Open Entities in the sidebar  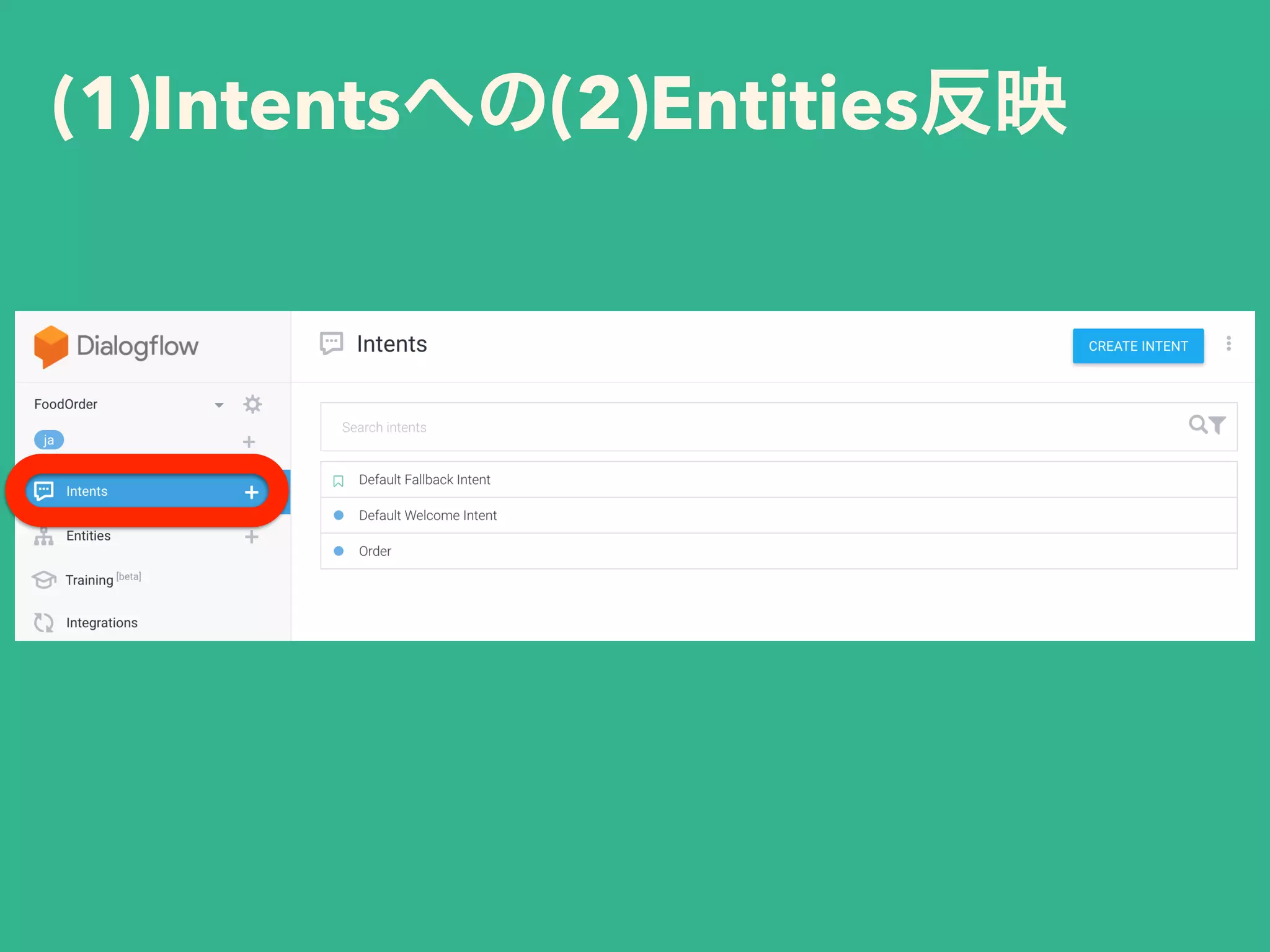[x=88, y=535]
